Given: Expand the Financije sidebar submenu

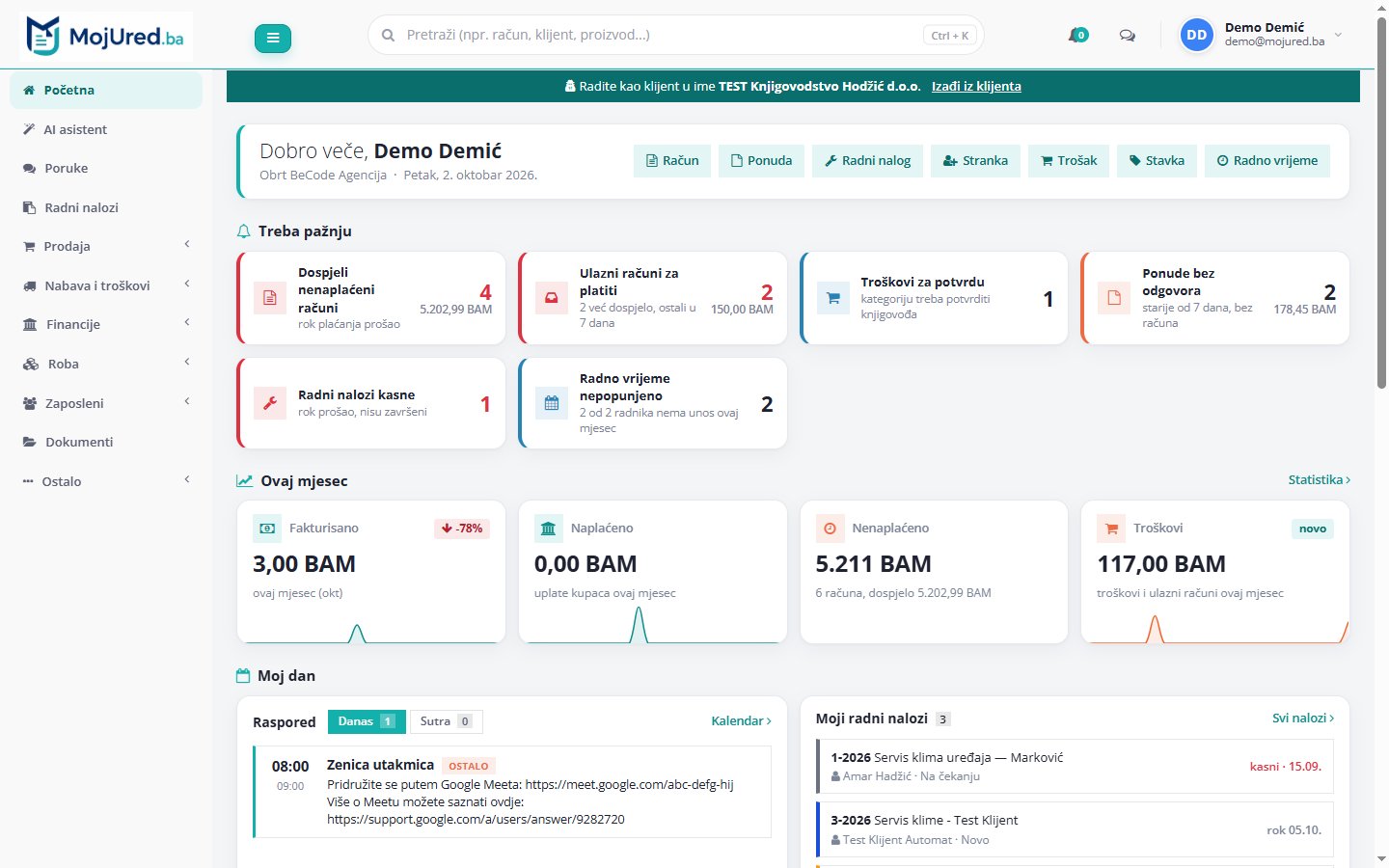Looking at the screenshot, I should (x=106, y=324).
